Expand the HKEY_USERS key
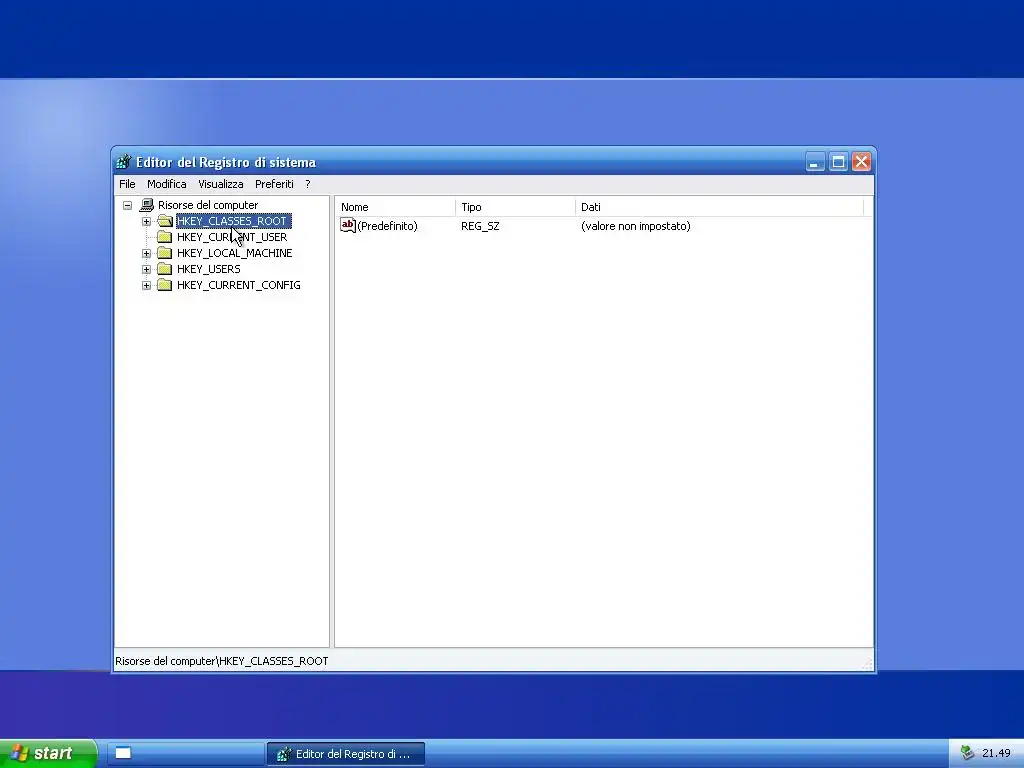 146,269
